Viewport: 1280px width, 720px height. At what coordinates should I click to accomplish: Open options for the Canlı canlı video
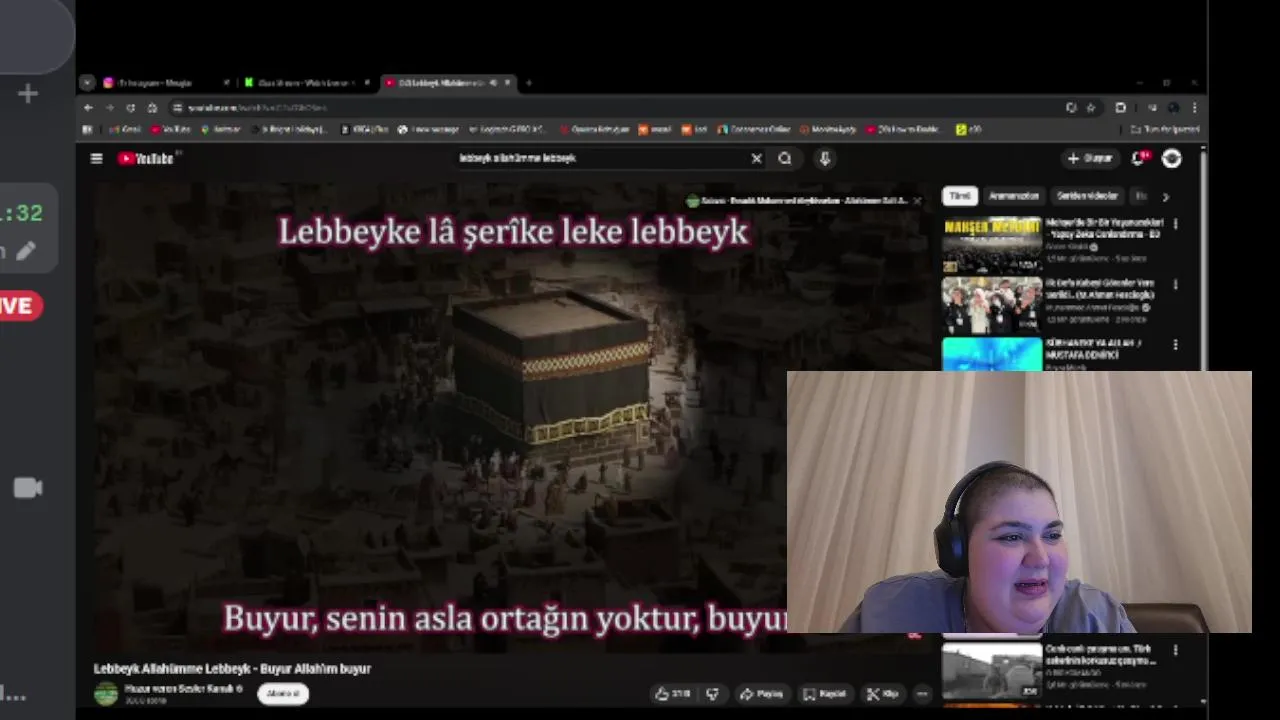coord(1175,650)
